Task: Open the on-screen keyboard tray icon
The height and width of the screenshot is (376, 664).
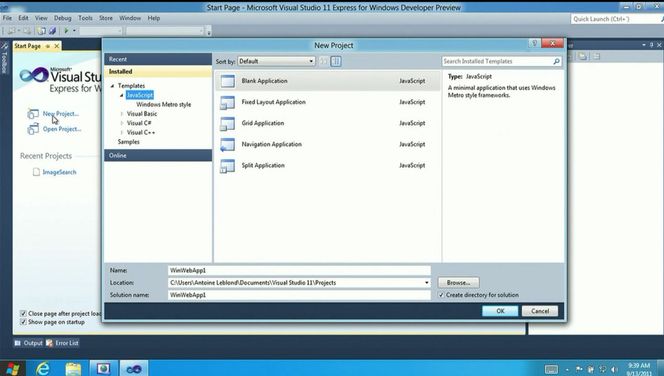Action: pos(551,369)
